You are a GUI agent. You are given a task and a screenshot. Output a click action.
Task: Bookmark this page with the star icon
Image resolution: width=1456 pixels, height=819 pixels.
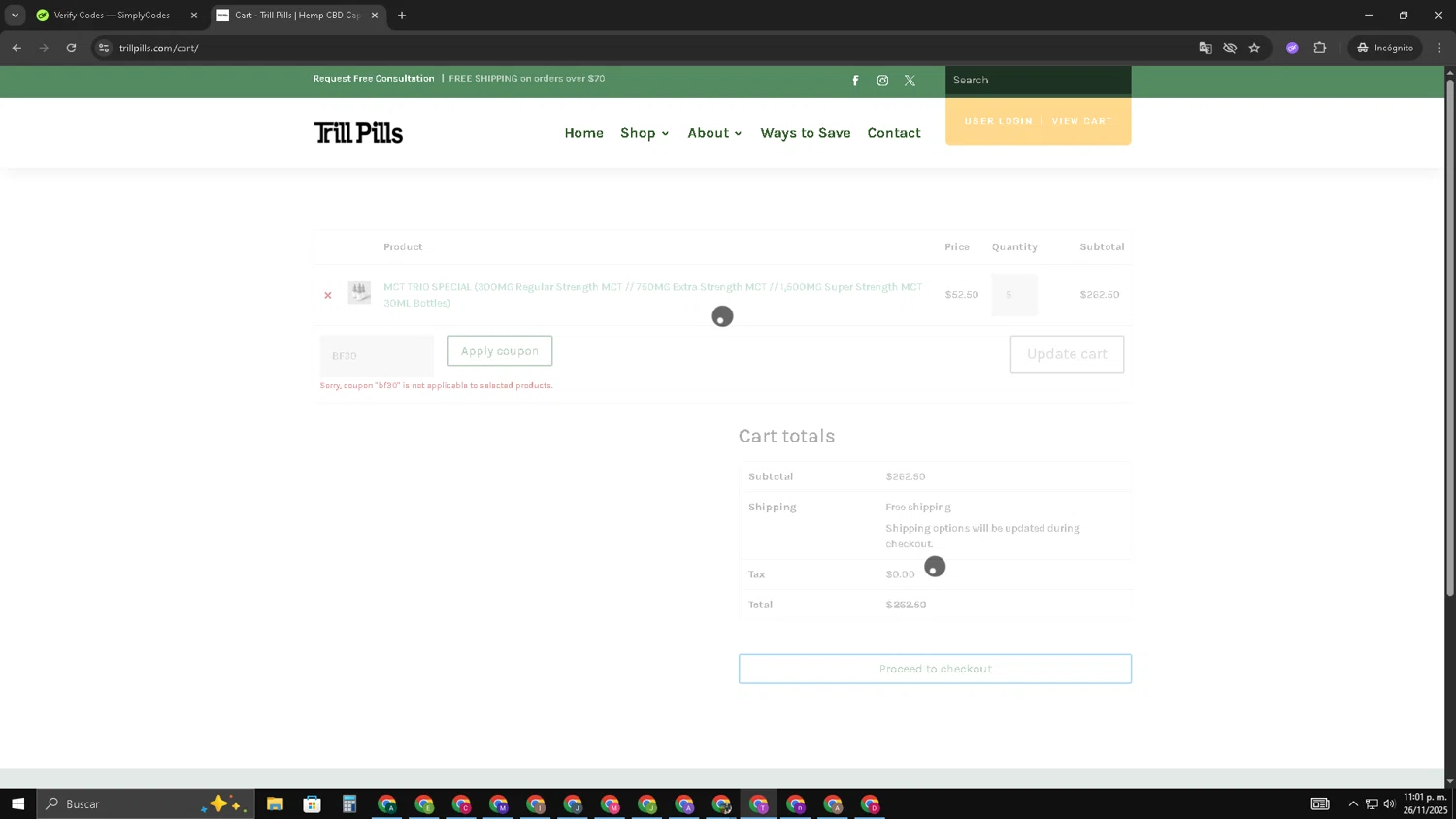click(1254, 48)
